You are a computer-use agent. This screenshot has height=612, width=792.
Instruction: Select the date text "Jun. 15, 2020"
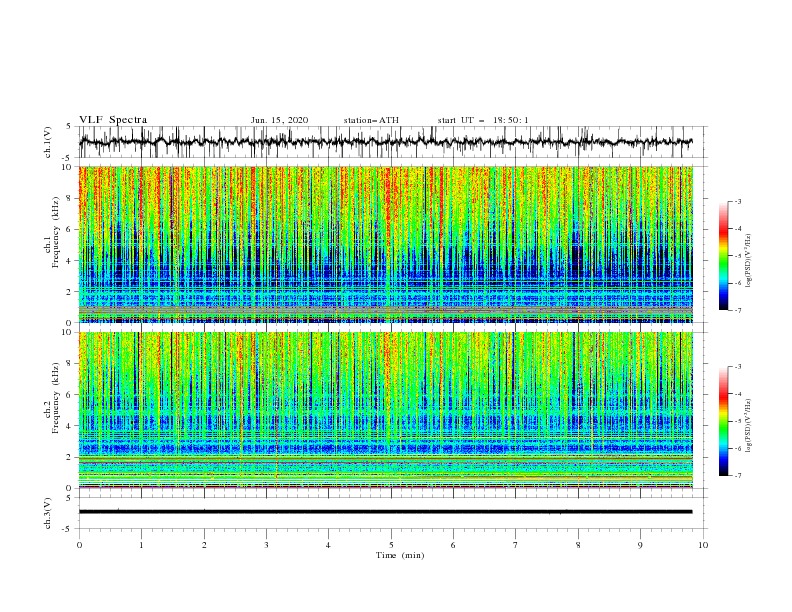click(x=279, y=120)
